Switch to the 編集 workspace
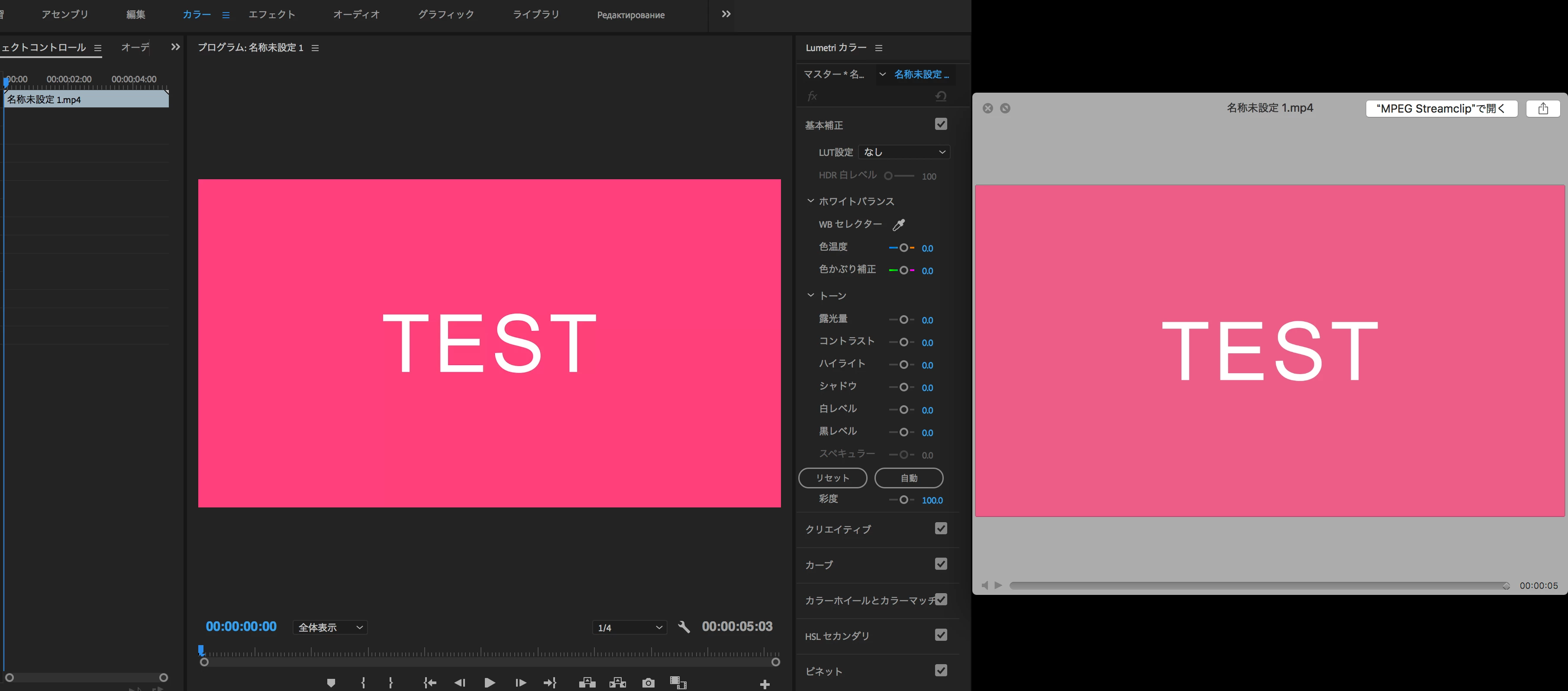Screen dimensions: 1568x691 136,15
